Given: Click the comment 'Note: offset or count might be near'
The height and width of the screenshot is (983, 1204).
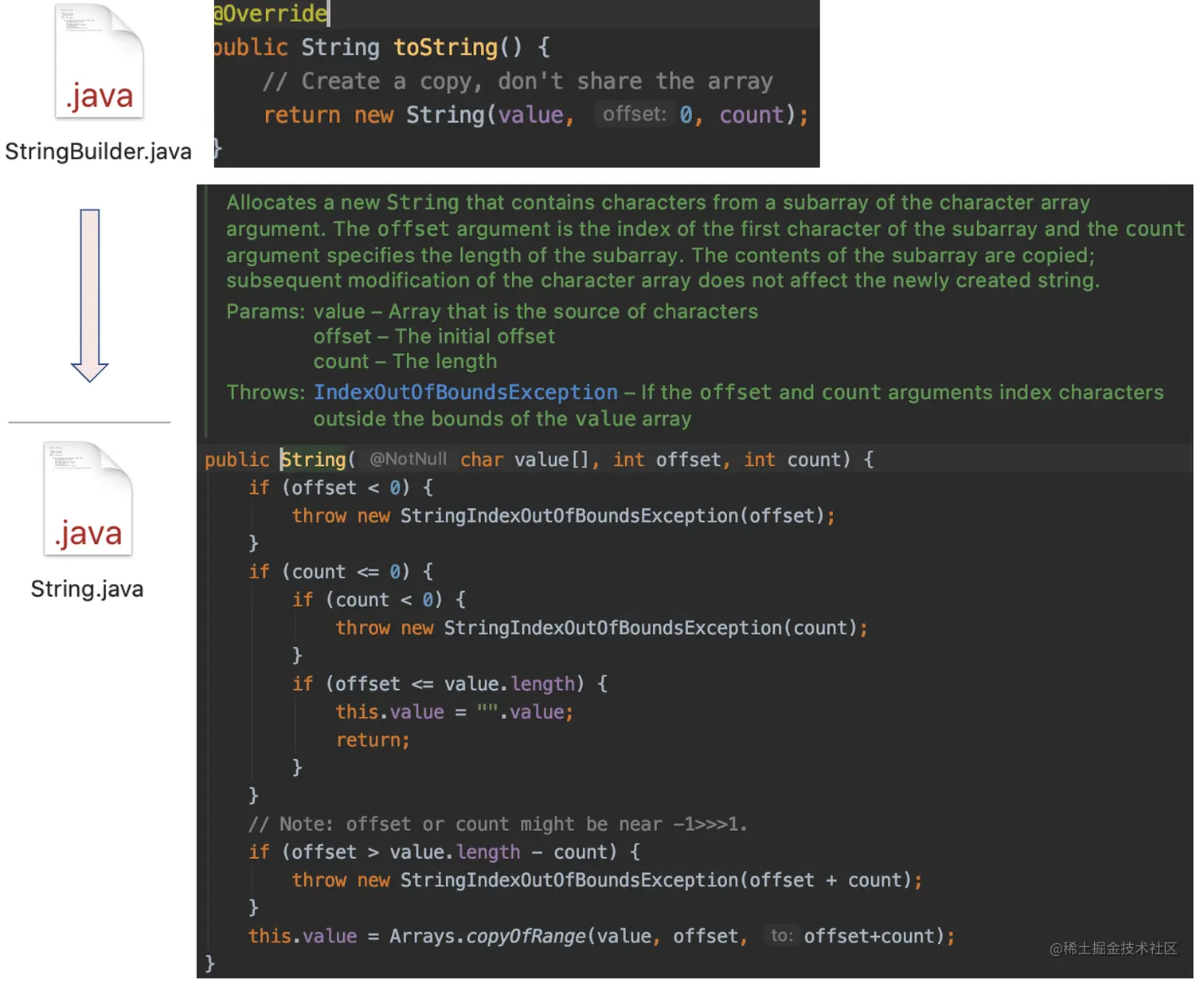Looking at the screenshot, I should (498, 824).
